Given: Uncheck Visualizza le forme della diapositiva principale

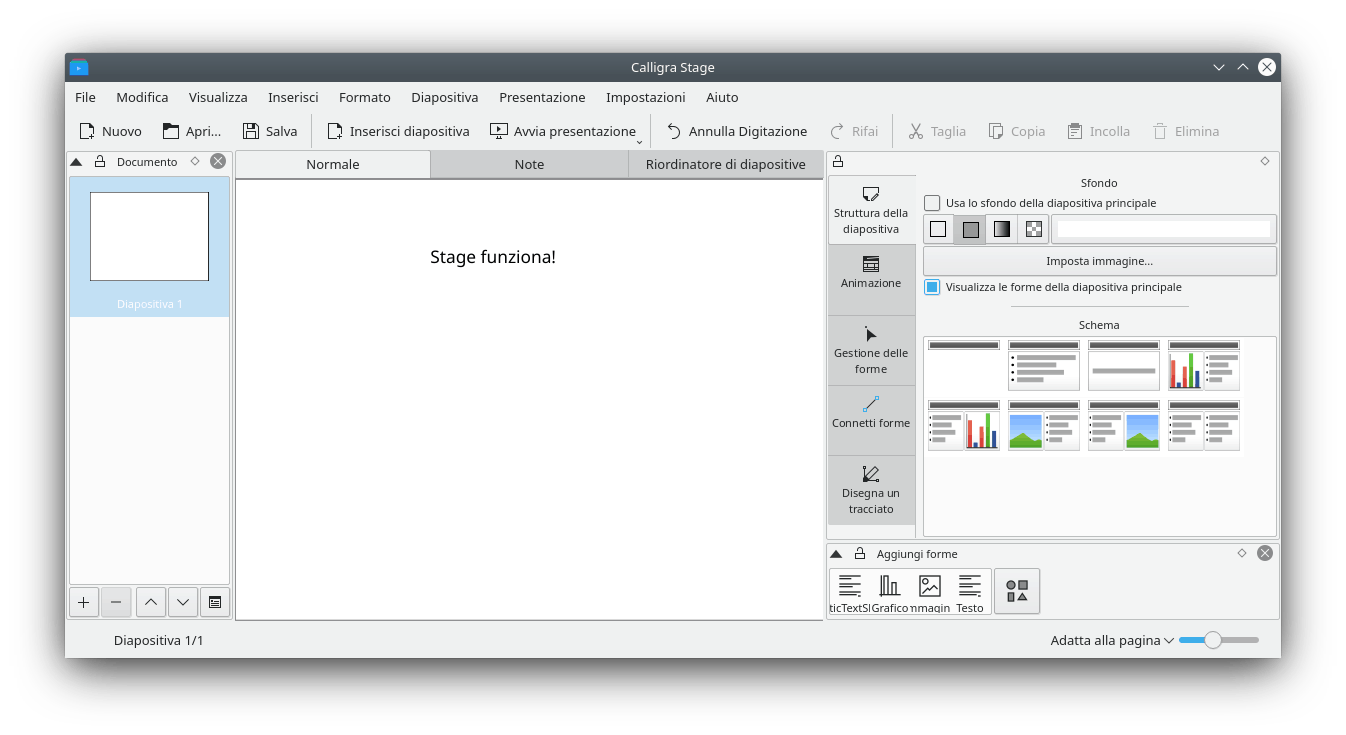Looking at the screenshot, I should coord(932,287).
